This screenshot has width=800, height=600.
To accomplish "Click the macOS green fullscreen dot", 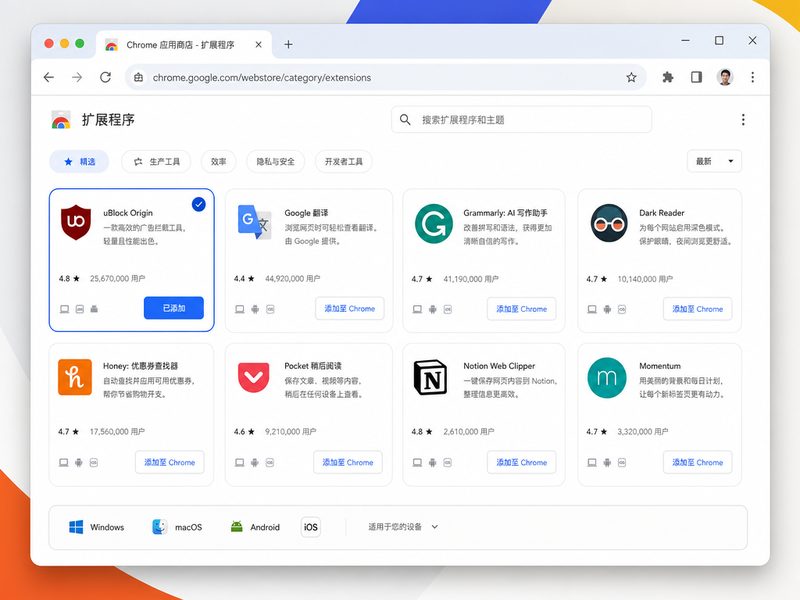I will click(x=80, y=43).
